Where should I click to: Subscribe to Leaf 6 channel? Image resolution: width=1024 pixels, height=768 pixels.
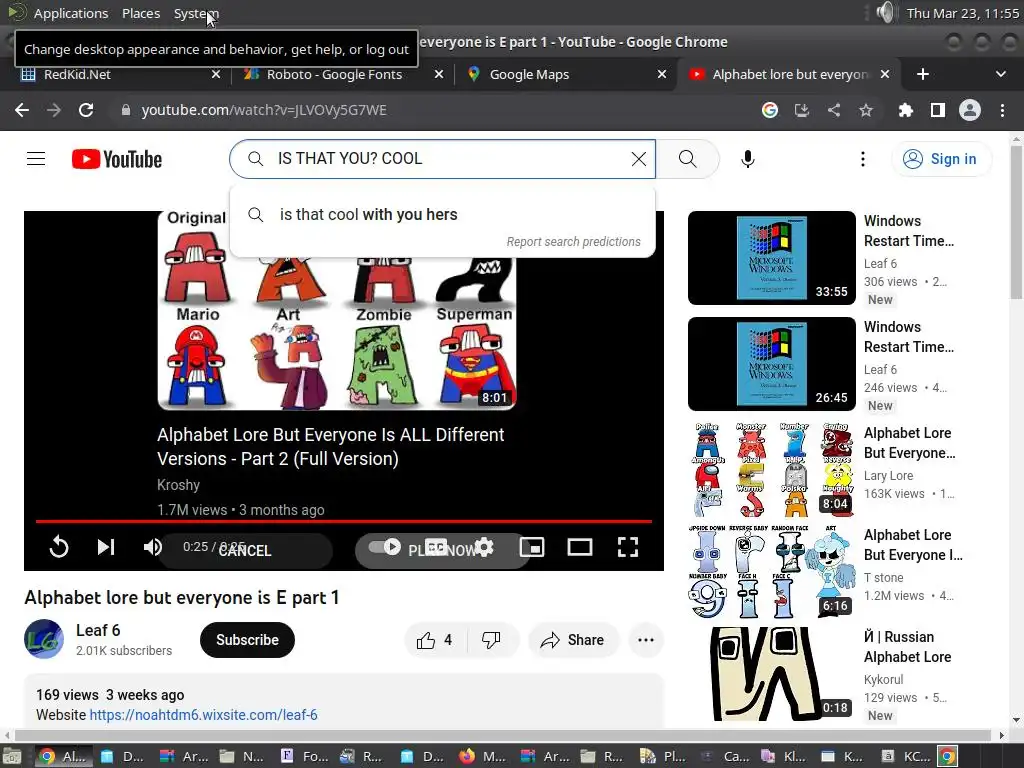247,640
